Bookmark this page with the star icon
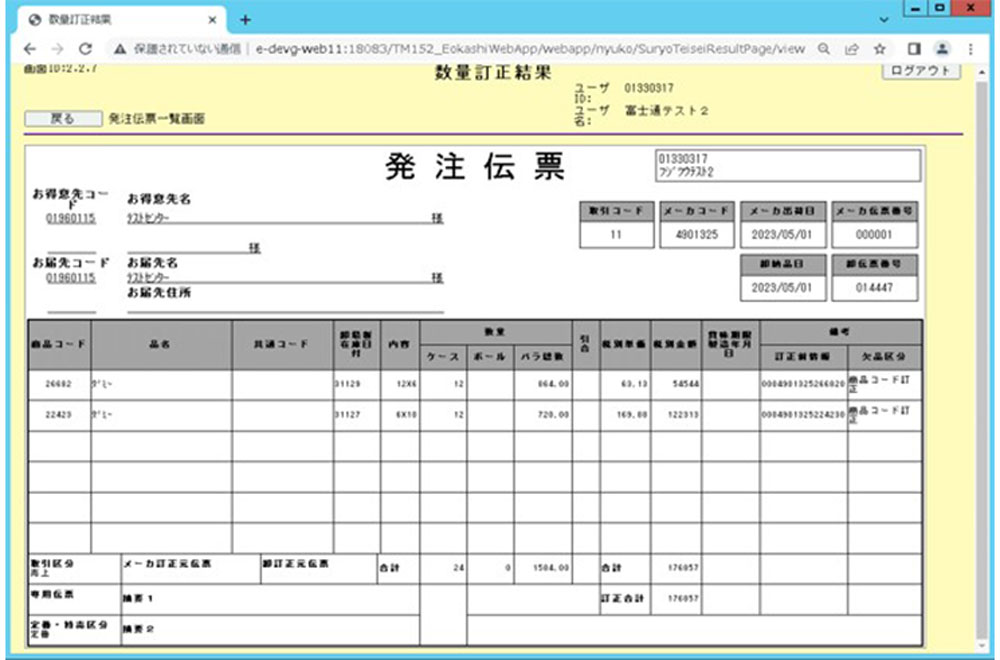This screenshot has height=660, width=1000. [x=880, y=49]
